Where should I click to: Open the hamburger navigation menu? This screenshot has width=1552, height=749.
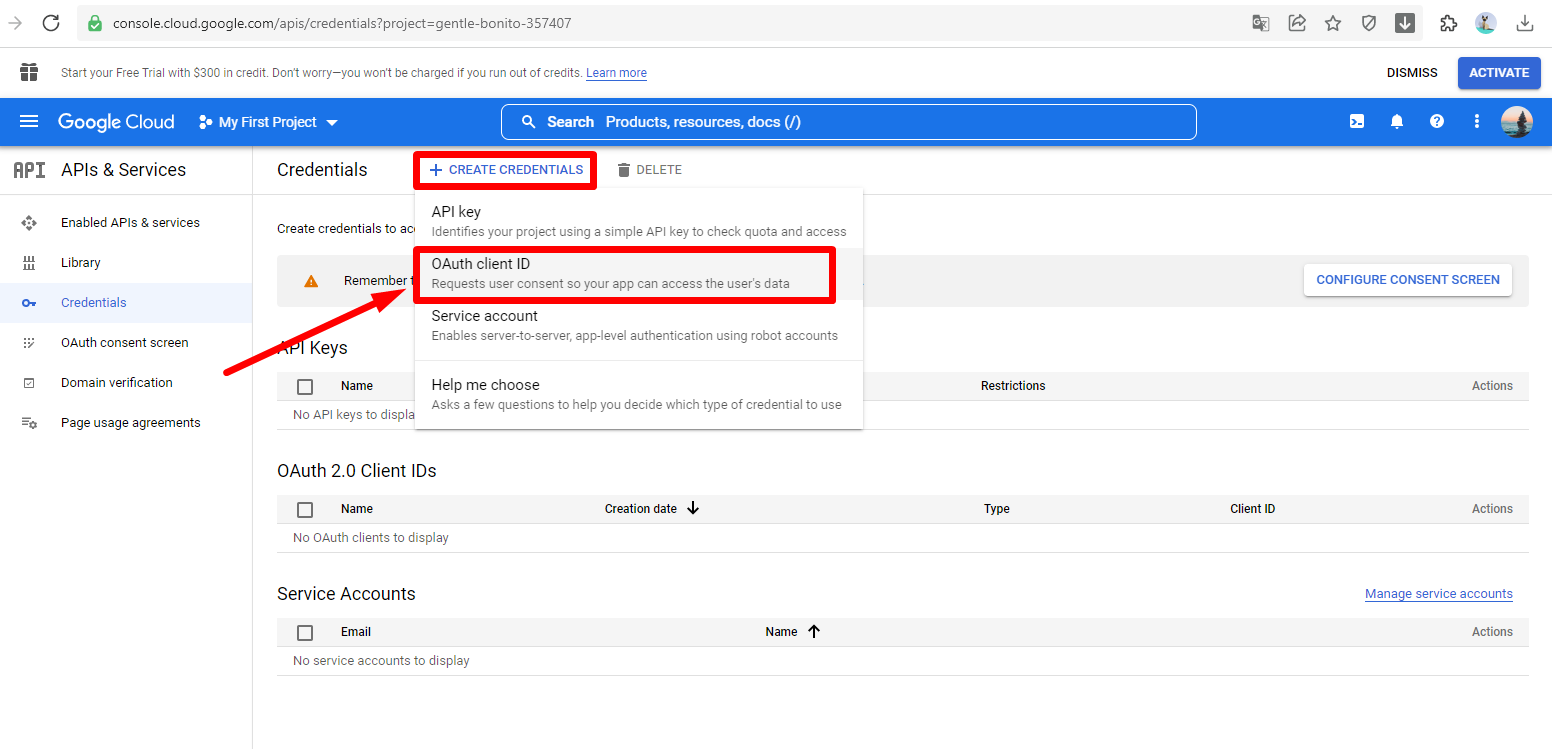[x=29, y=122]
